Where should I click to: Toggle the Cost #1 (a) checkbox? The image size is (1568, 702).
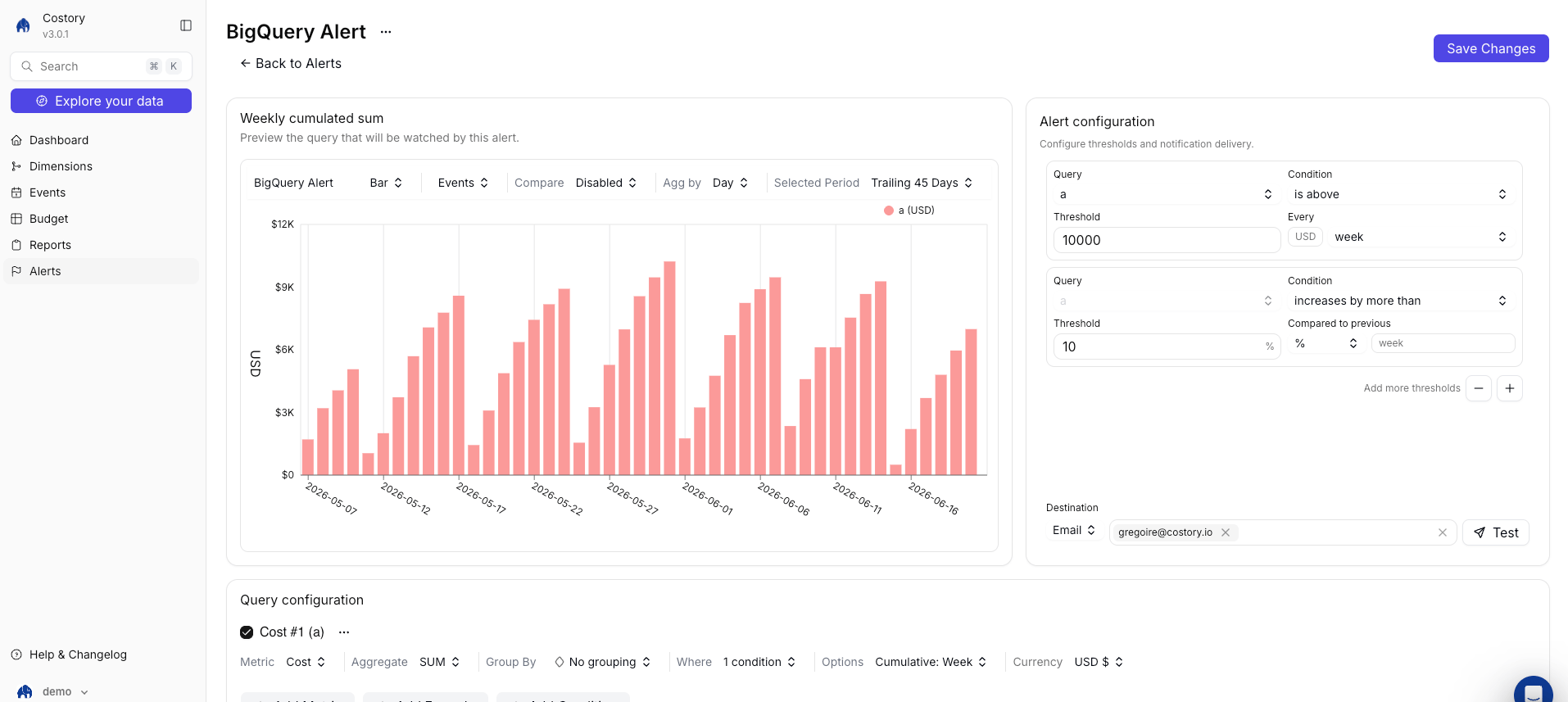click(x=247, y=632)
